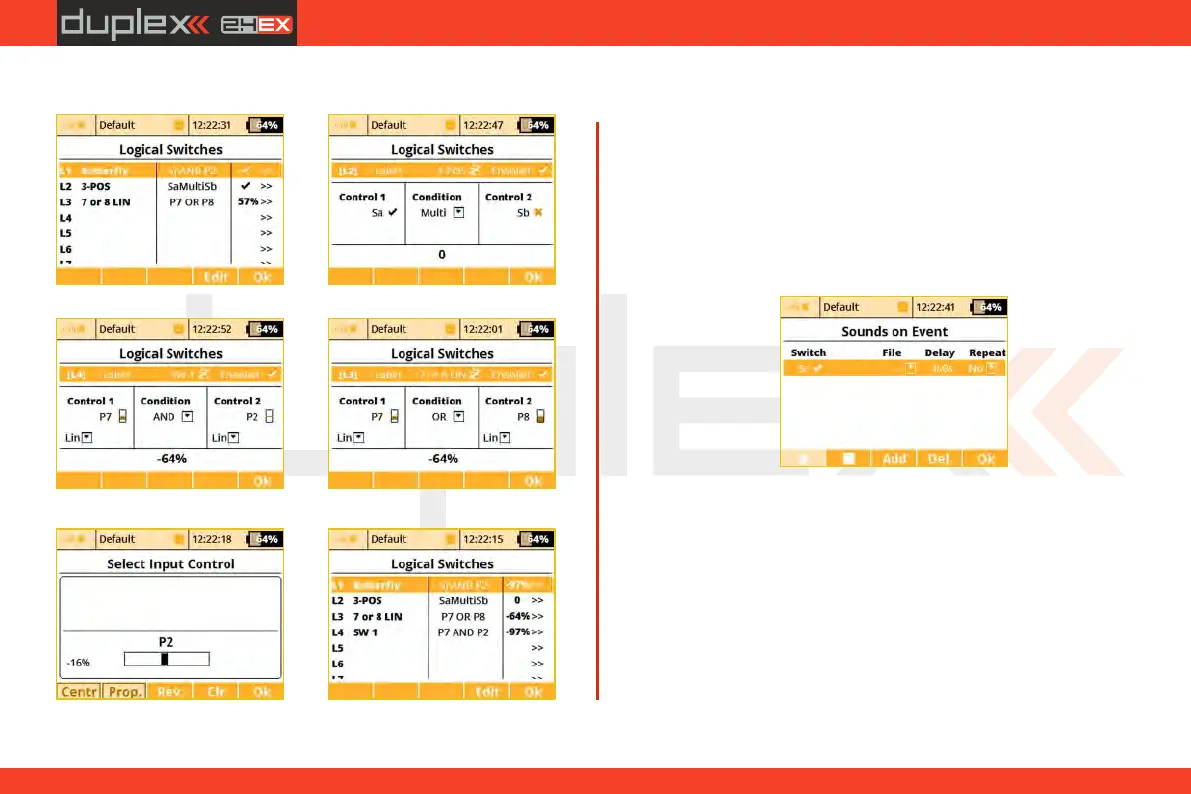
Task: Click the label edit icon in the [L4] header bar
Action: (x=203, y=375)
